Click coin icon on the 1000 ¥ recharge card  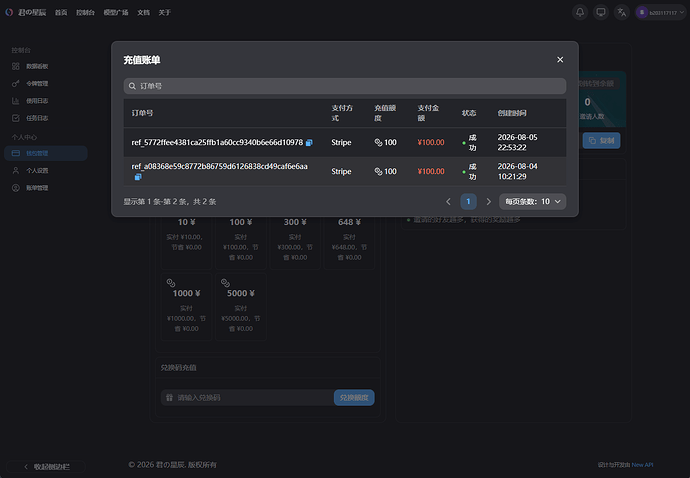point(171,283)
